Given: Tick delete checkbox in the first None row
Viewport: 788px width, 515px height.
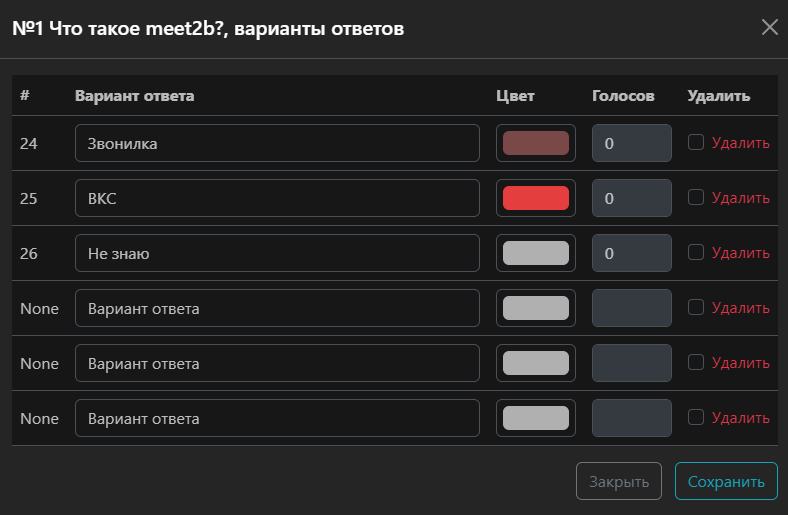Looking at the screenshot, I should pos(696,308).
